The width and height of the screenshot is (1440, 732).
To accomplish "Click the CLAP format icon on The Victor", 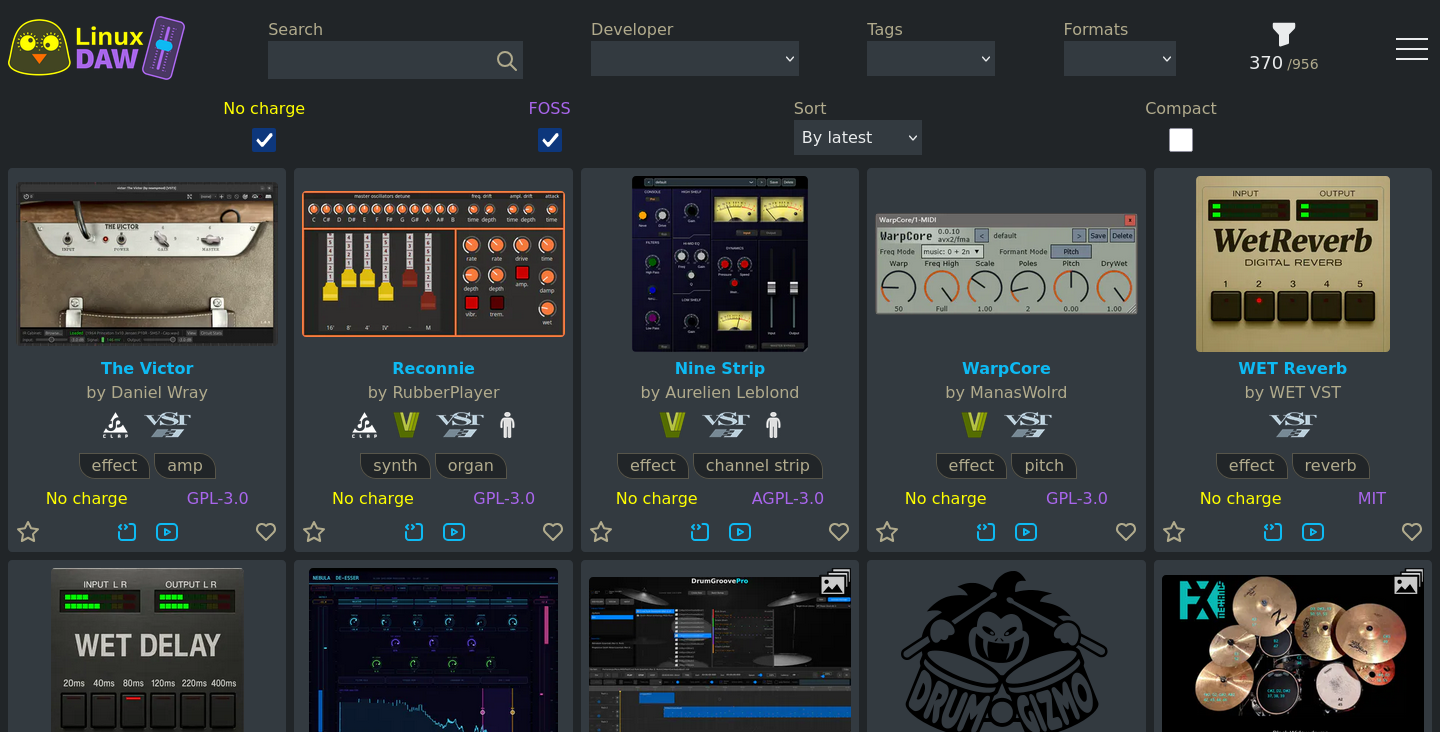I will pos(115,425).
